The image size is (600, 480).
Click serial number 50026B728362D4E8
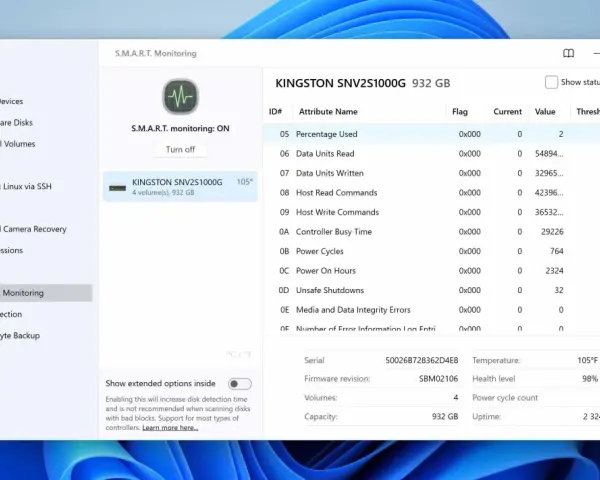pos(421,360)
